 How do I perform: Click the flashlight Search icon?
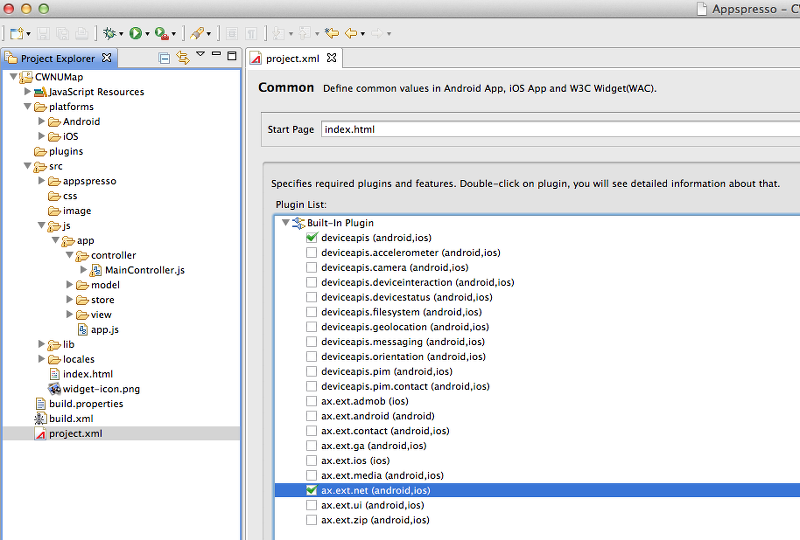tap(196, 33)
